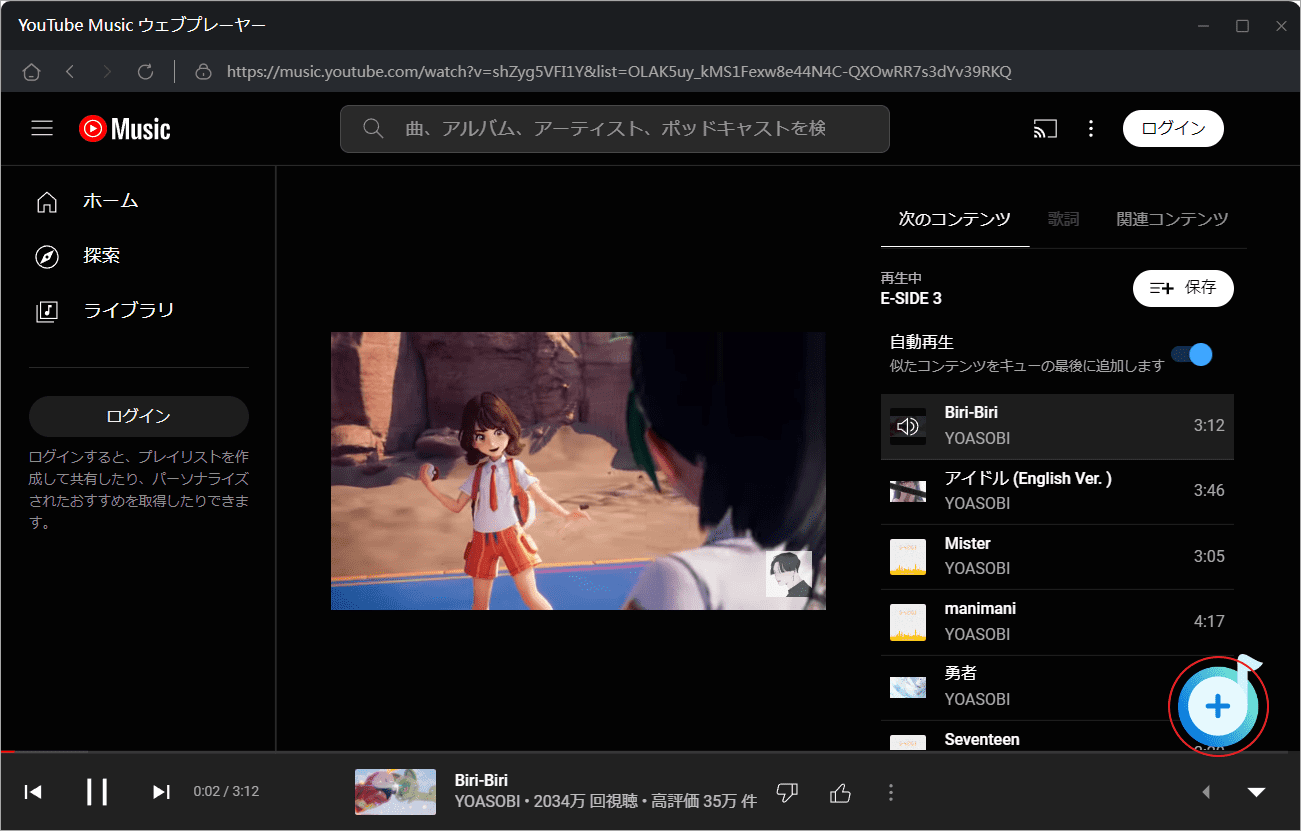Seek on the red playback progress bar
This screenshot has height=831, width=1301.
650,751
